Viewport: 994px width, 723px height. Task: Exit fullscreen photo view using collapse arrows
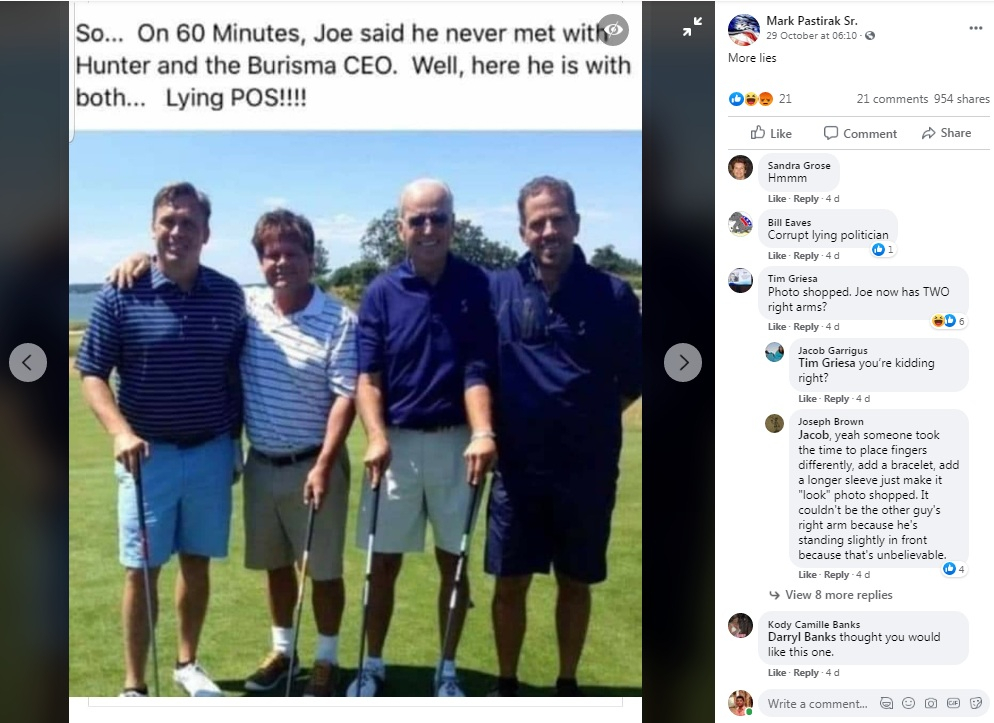pos(692,29)
